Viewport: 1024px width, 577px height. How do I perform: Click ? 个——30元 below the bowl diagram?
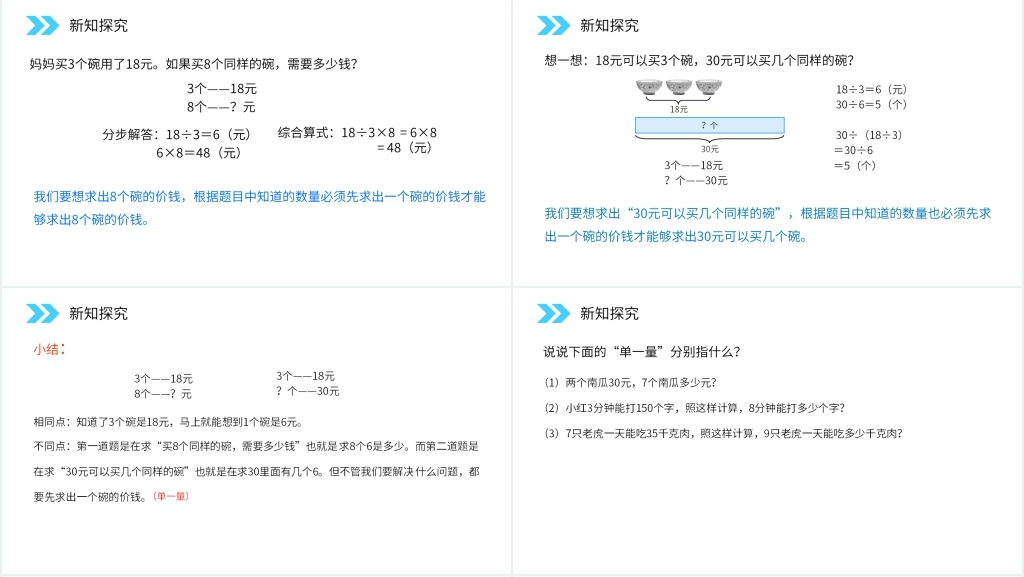coord(696,180)
